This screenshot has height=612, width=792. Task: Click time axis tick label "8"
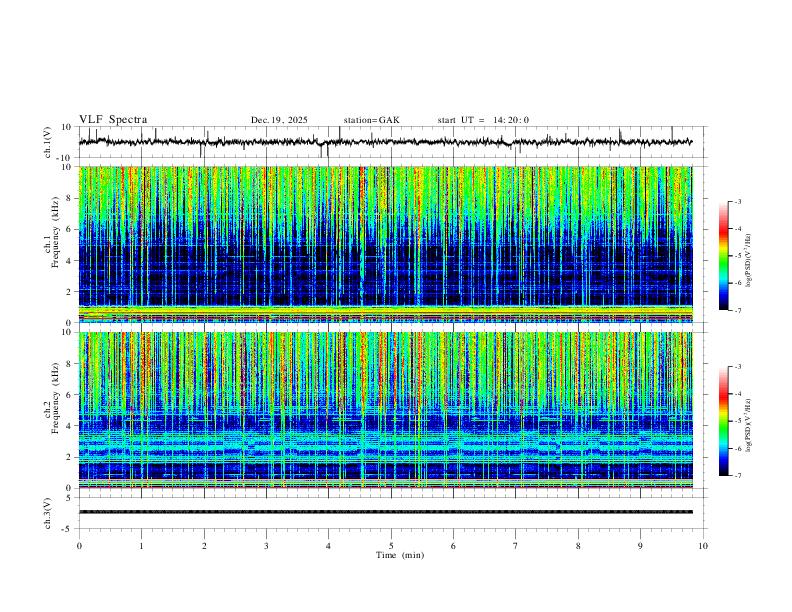[x=578, y=546]
